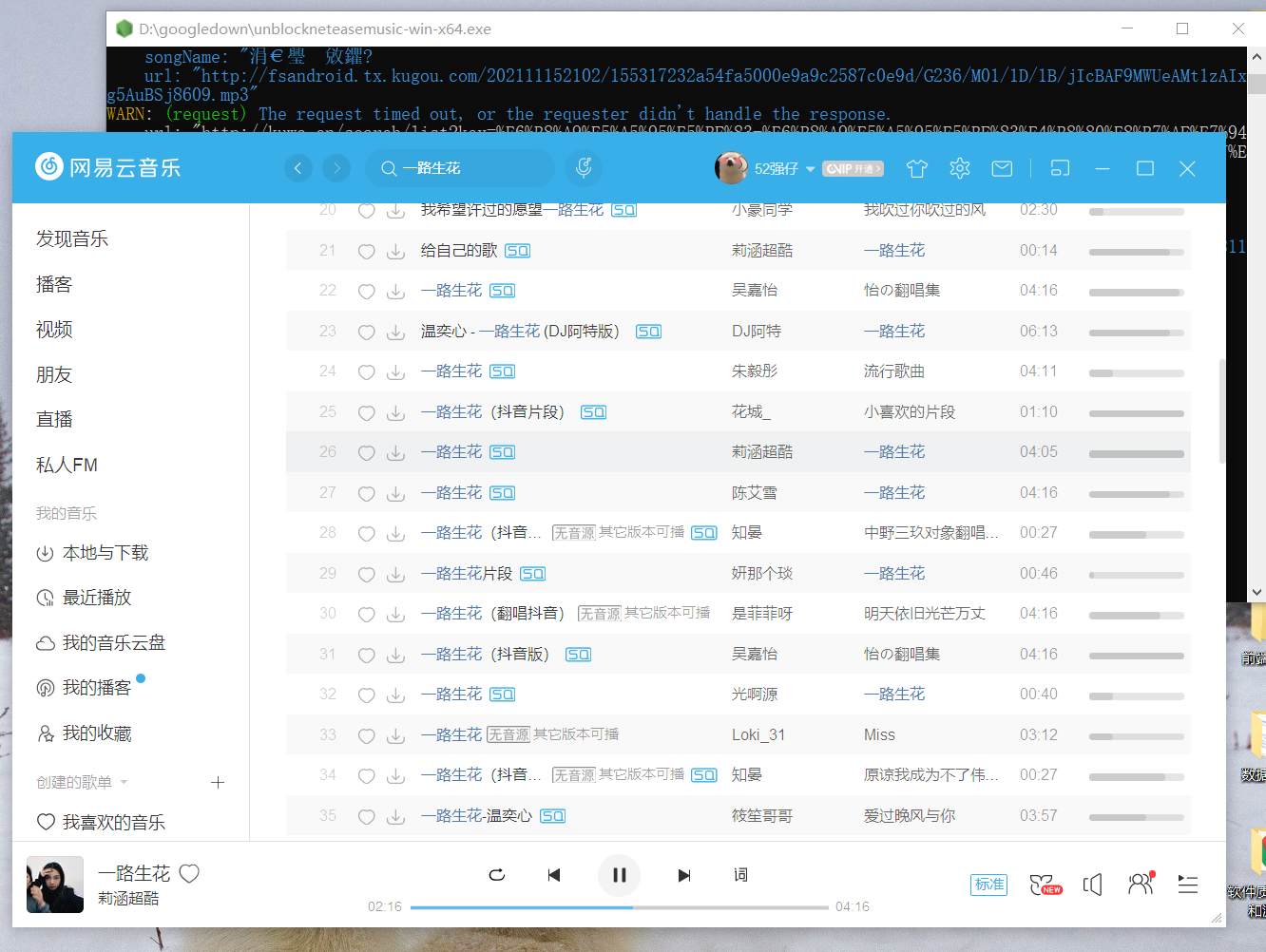Open settings gear in title bar

click(x=960, y=169)
